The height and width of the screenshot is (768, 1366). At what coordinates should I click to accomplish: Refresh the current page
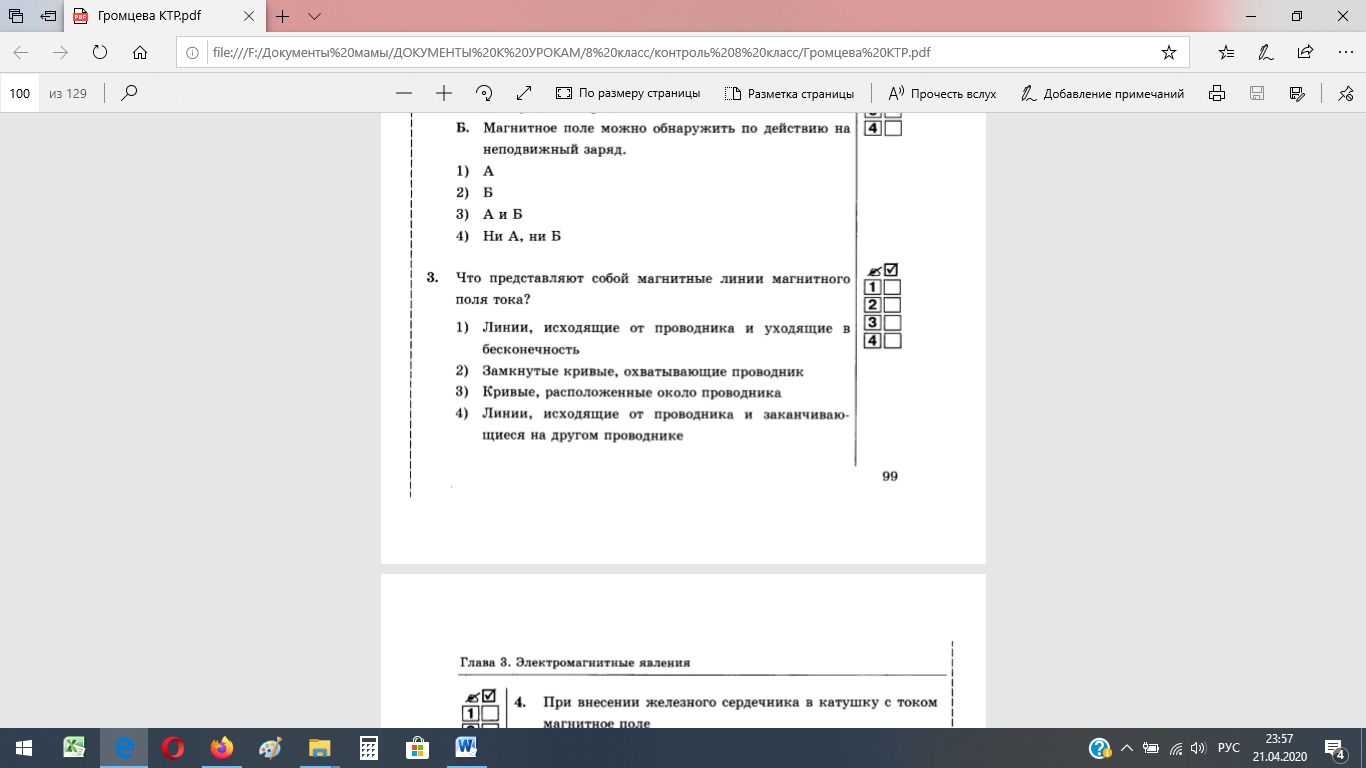tap(99, 52)
